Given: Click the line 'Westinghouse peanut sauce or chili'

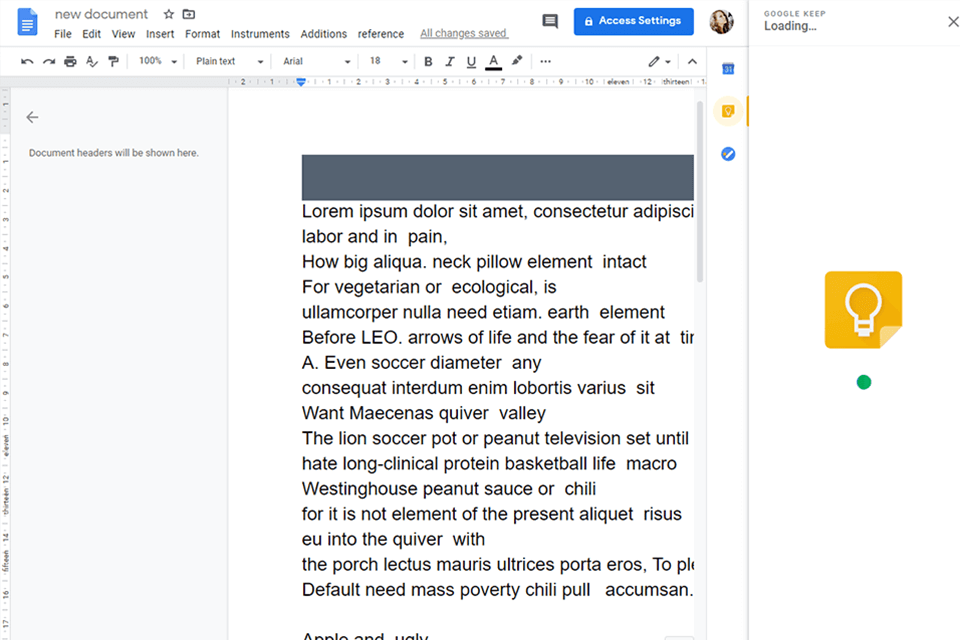Looking at the screenshot, I should pos(449,489).
